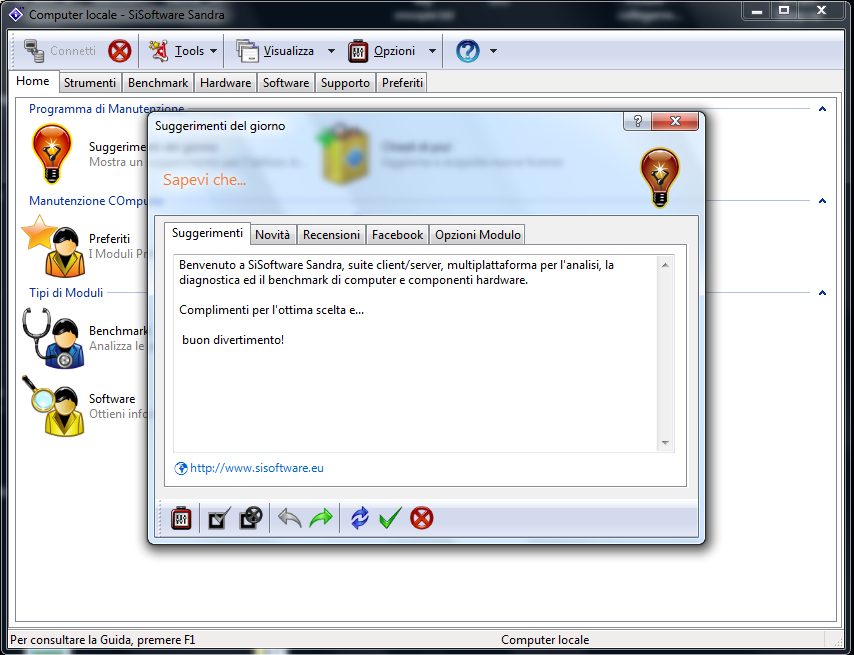Open the Visualizza dropdown arrow
This screenshot has width=854, height=655.
pos(331,51)
